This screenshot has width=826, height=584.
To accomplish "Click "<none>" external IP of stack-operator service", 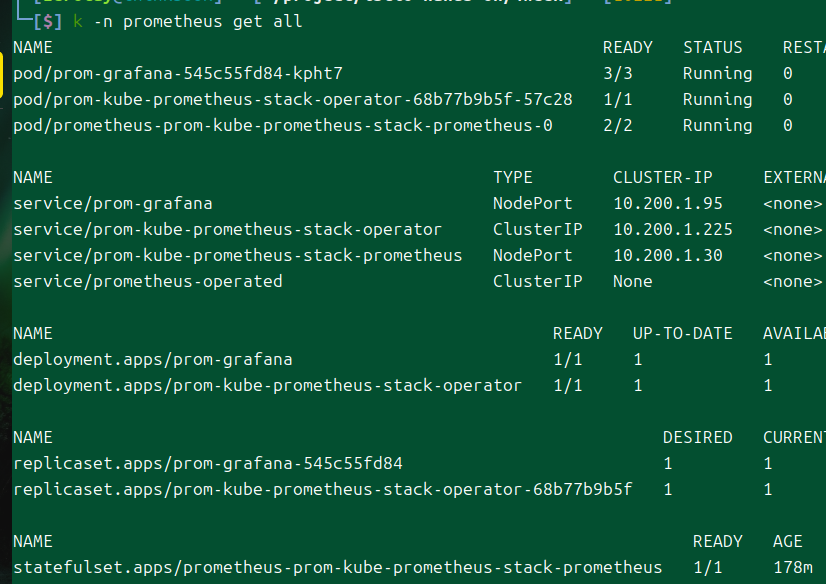I will click(x=793, y=229).
